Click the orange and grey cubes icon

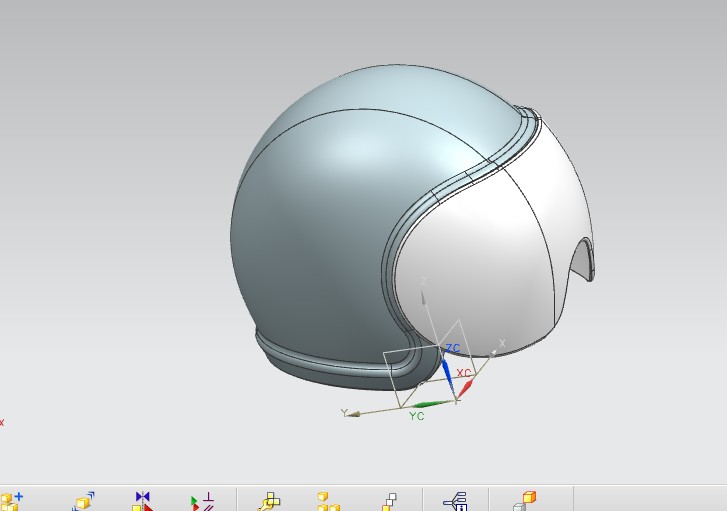pyautogui.click(x=524, y=502)
